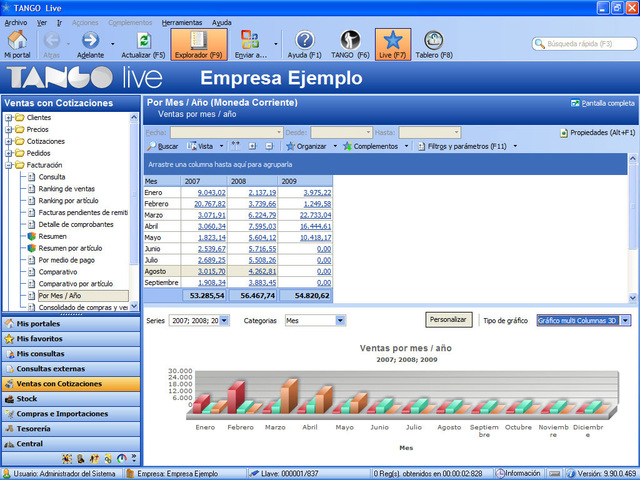
Task: Click the Organizar star button
Action: tap(306, 146)
